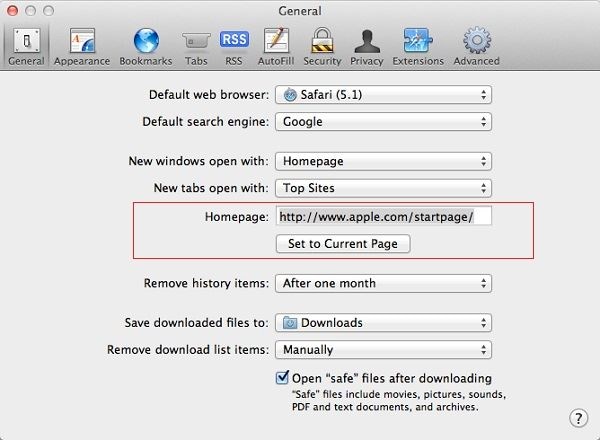This screenshot has width=600, height=440.
Task: Open the Default web browser dropdown
Action: click(x=383, y=95)
